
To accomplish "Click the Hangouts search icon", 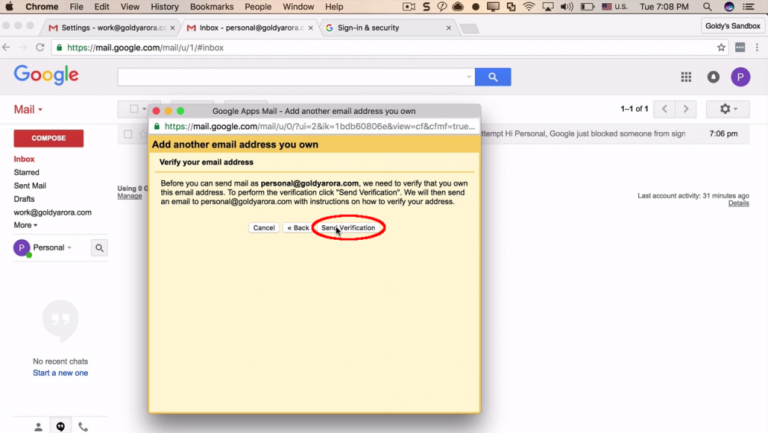I will (99, 248).
